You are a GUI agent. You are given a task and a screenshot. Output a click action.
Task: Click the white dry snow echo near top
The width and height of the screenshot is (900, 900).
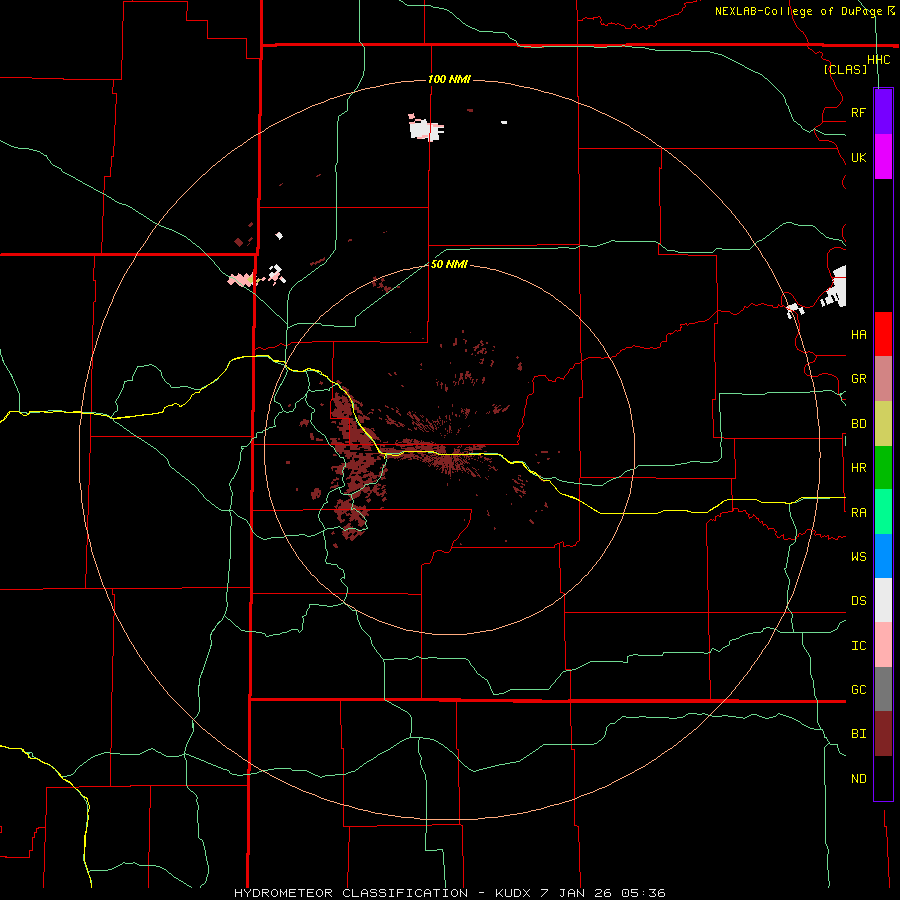coord(426,129)
